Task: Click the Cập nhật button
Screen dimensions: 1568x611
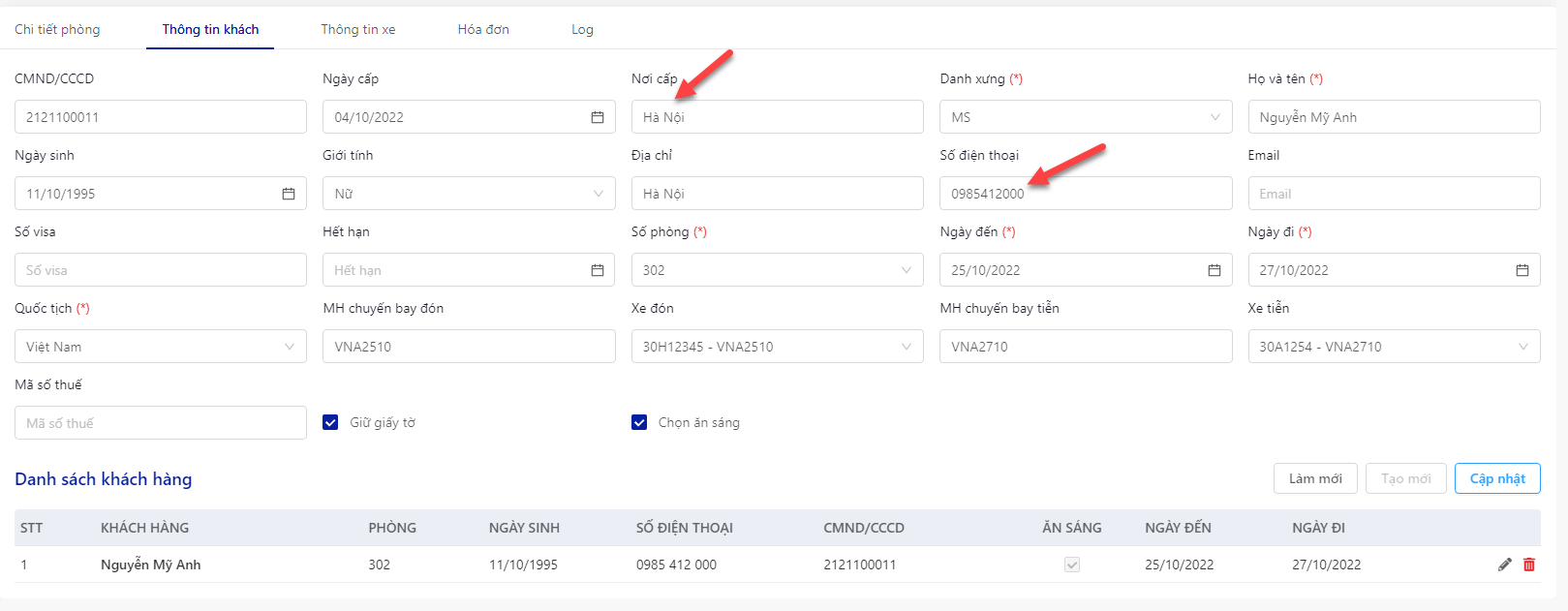Action: (x=1497, y=478)
